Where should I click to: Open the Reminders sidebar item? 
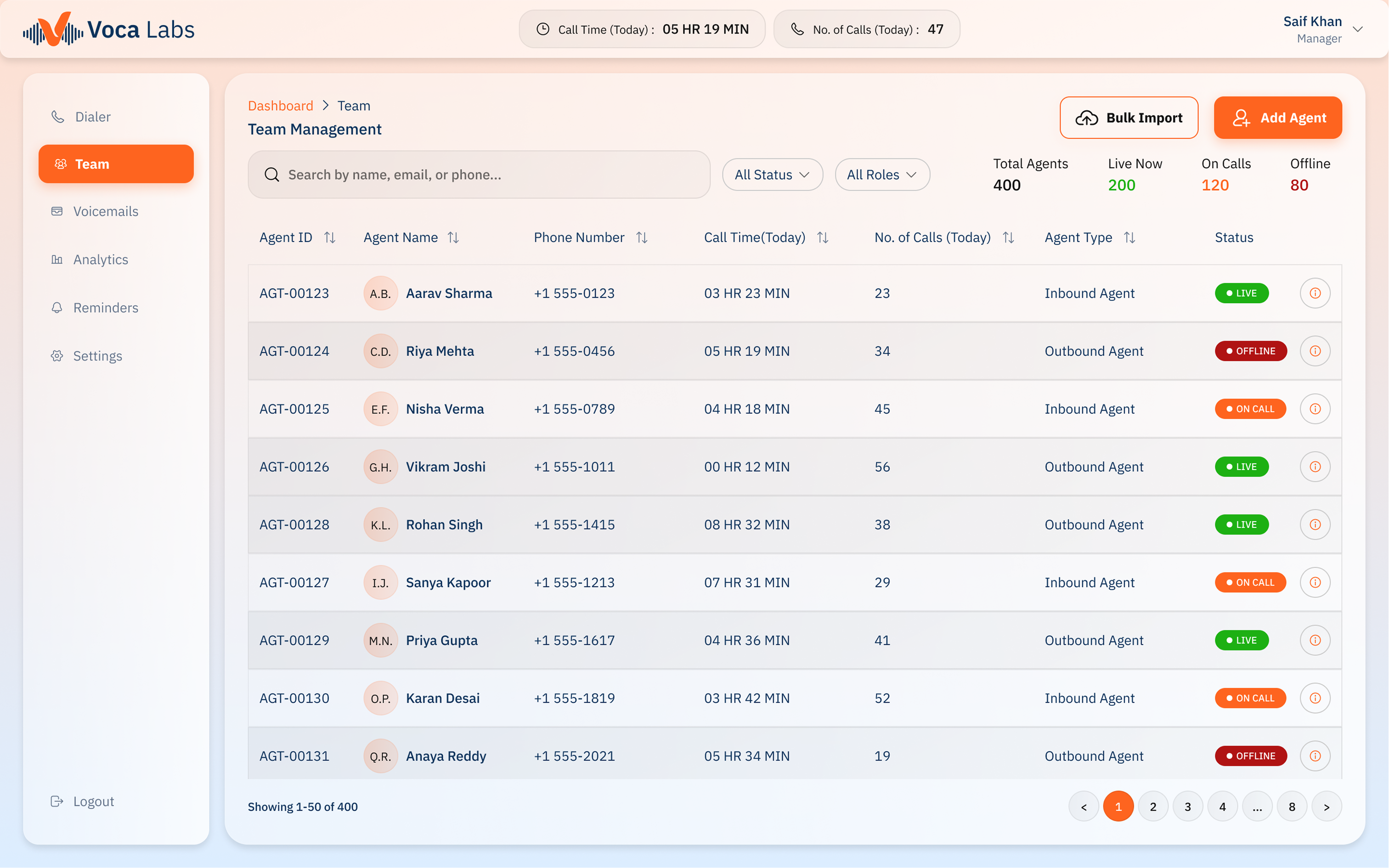pos(106,308)
